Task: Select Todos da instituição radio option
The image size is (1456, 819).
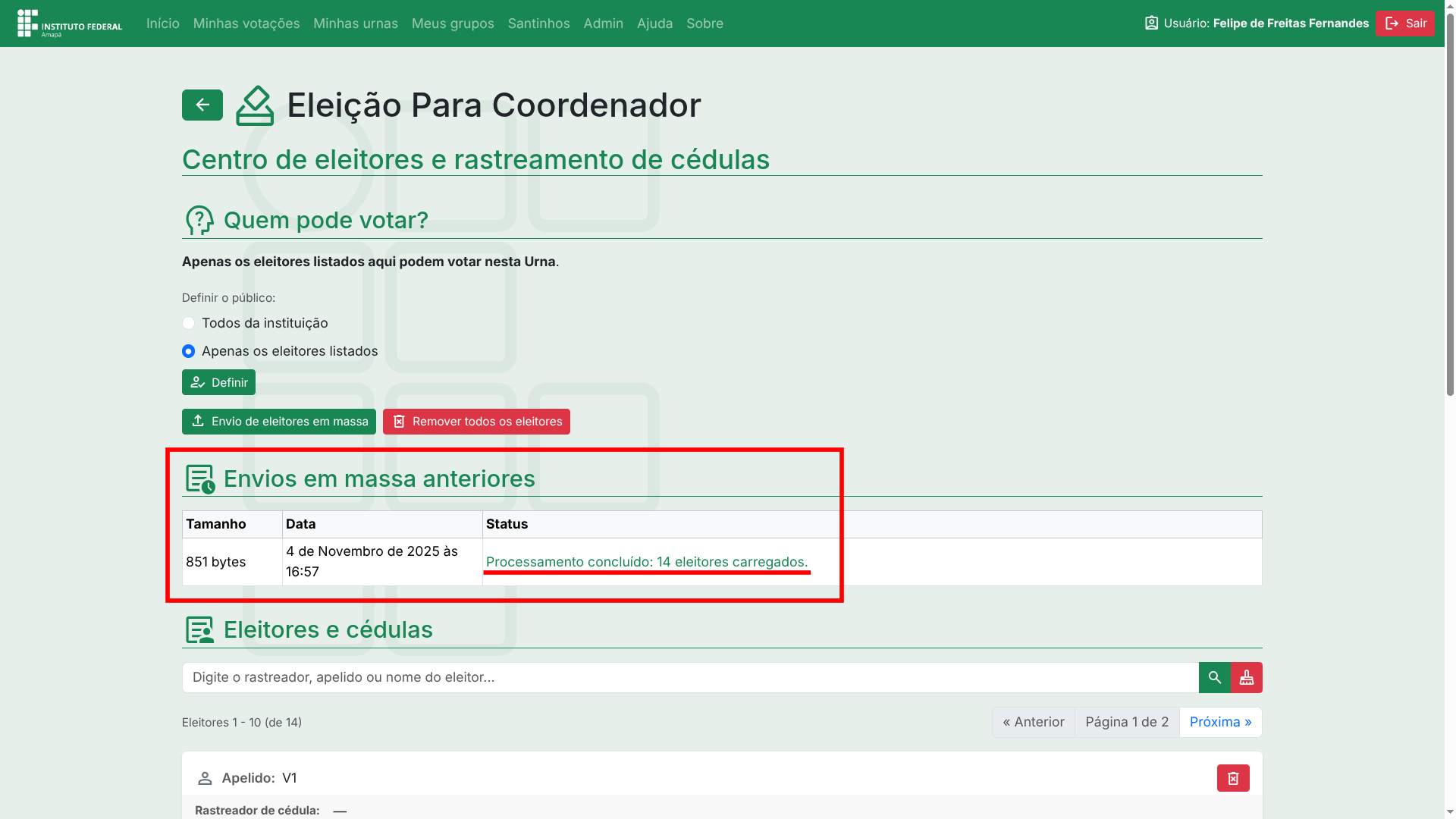Action: [x=188, y=323]
